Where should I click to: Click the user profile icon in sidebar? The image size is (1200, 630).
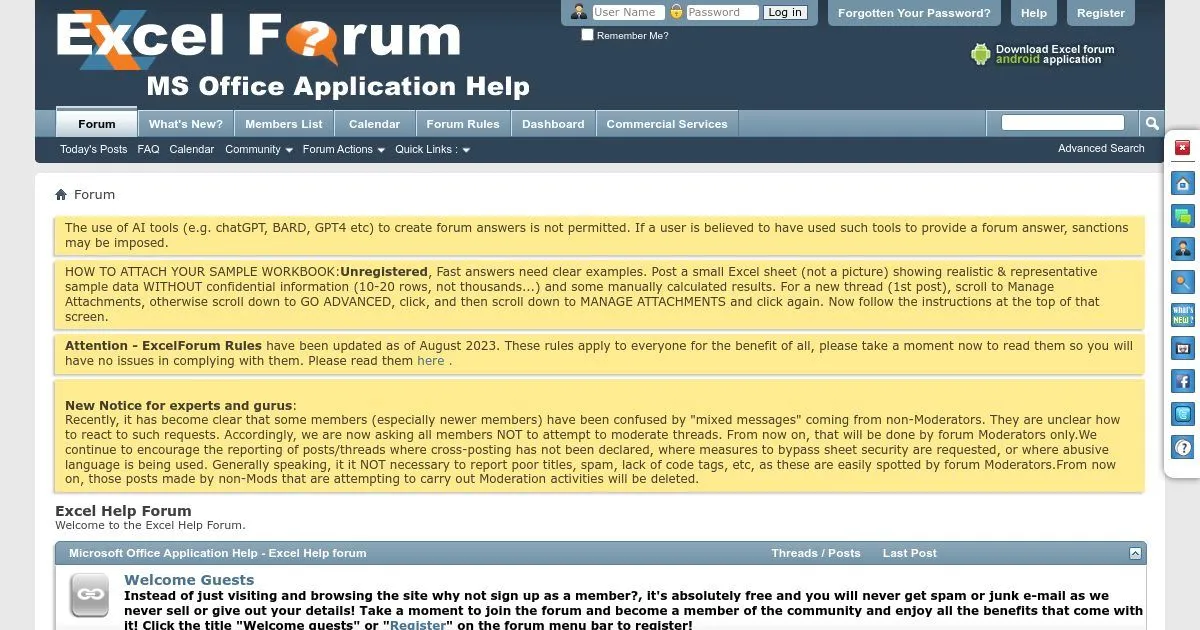(x=1183, y=249)
